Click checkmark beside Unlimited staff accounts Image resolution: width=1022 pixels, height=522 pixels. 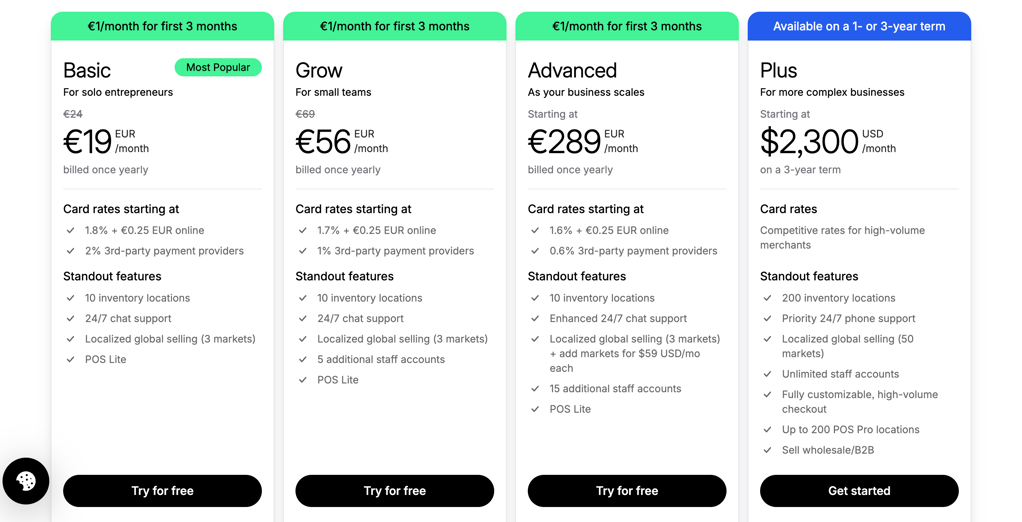point(768,374)
